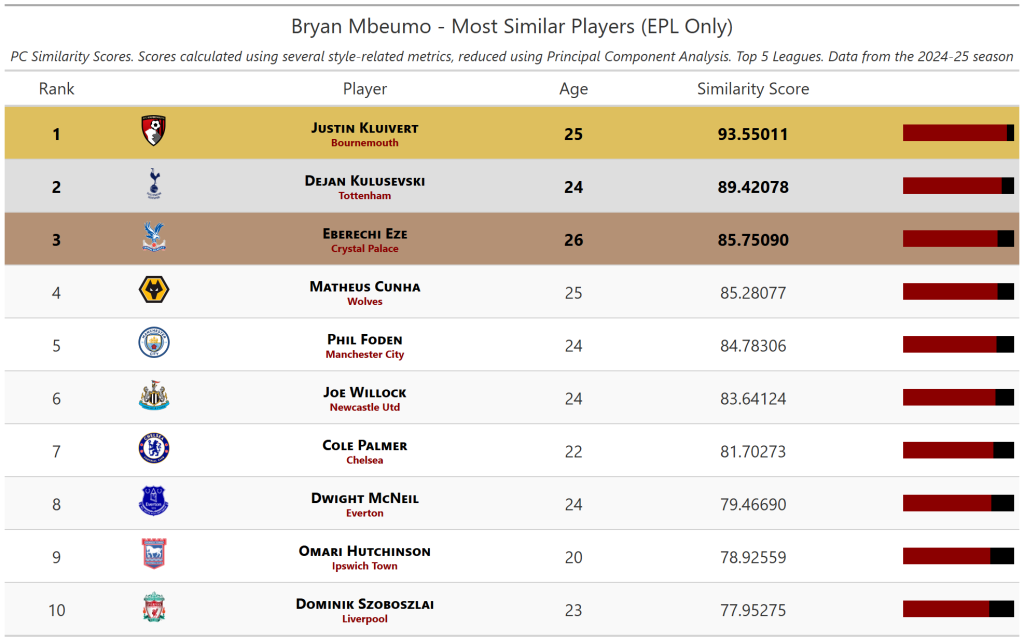Click the Bournemouth club crest icon

tap(154, 131)
